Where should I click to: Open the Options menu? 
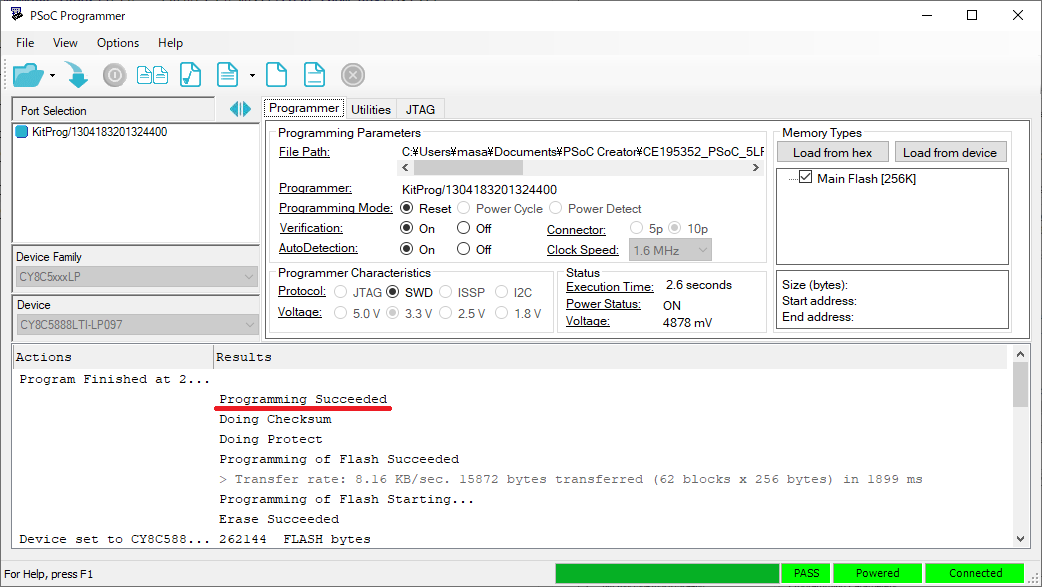[x=118, y=43]
